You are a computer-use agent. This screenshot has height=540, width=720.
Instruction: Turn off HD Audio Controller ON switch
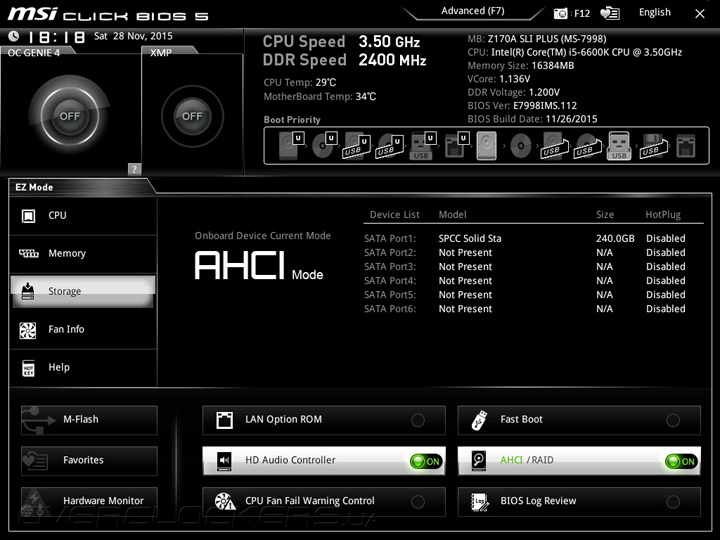tap(426, 461)
